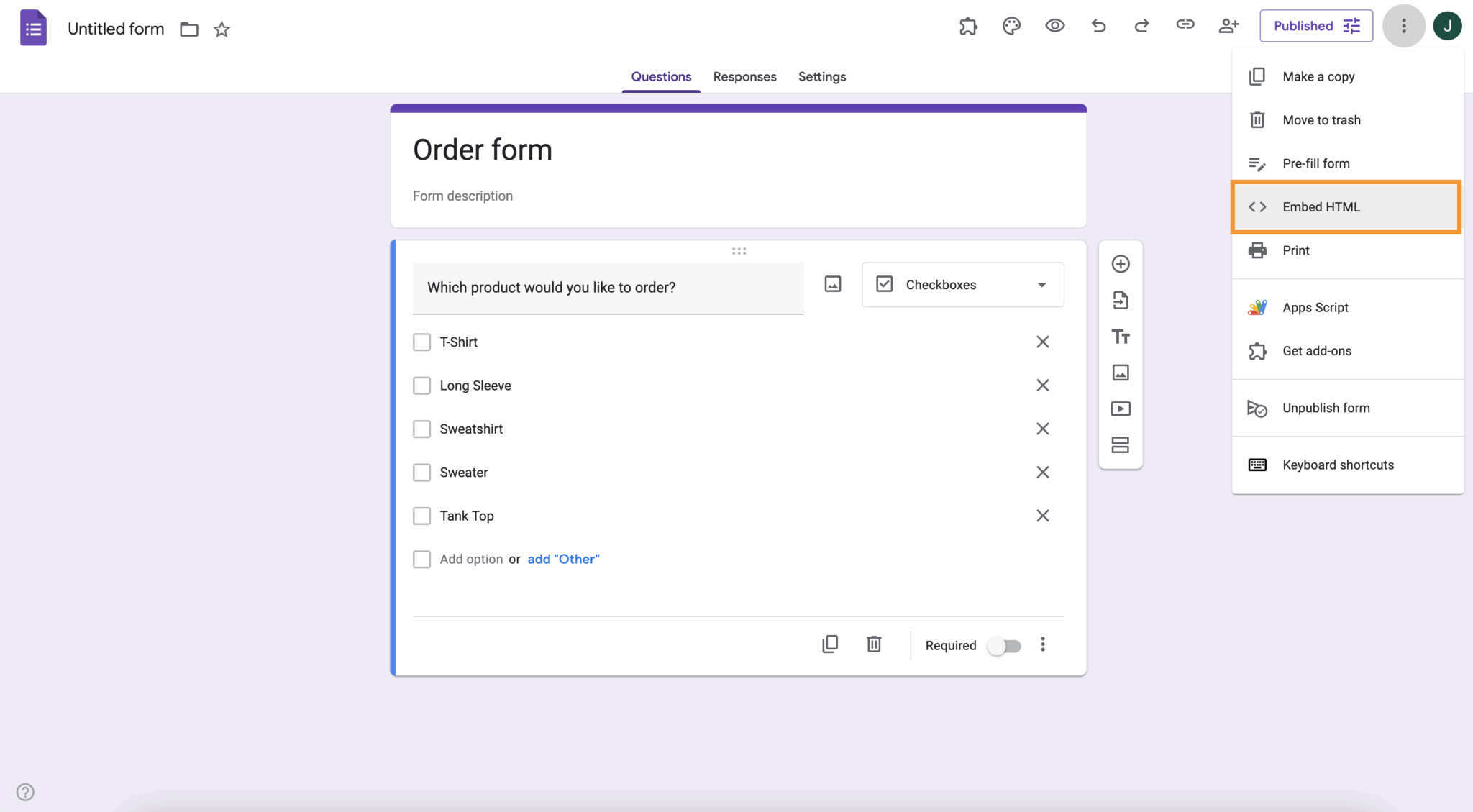Delete the product question

pos(873,644)
